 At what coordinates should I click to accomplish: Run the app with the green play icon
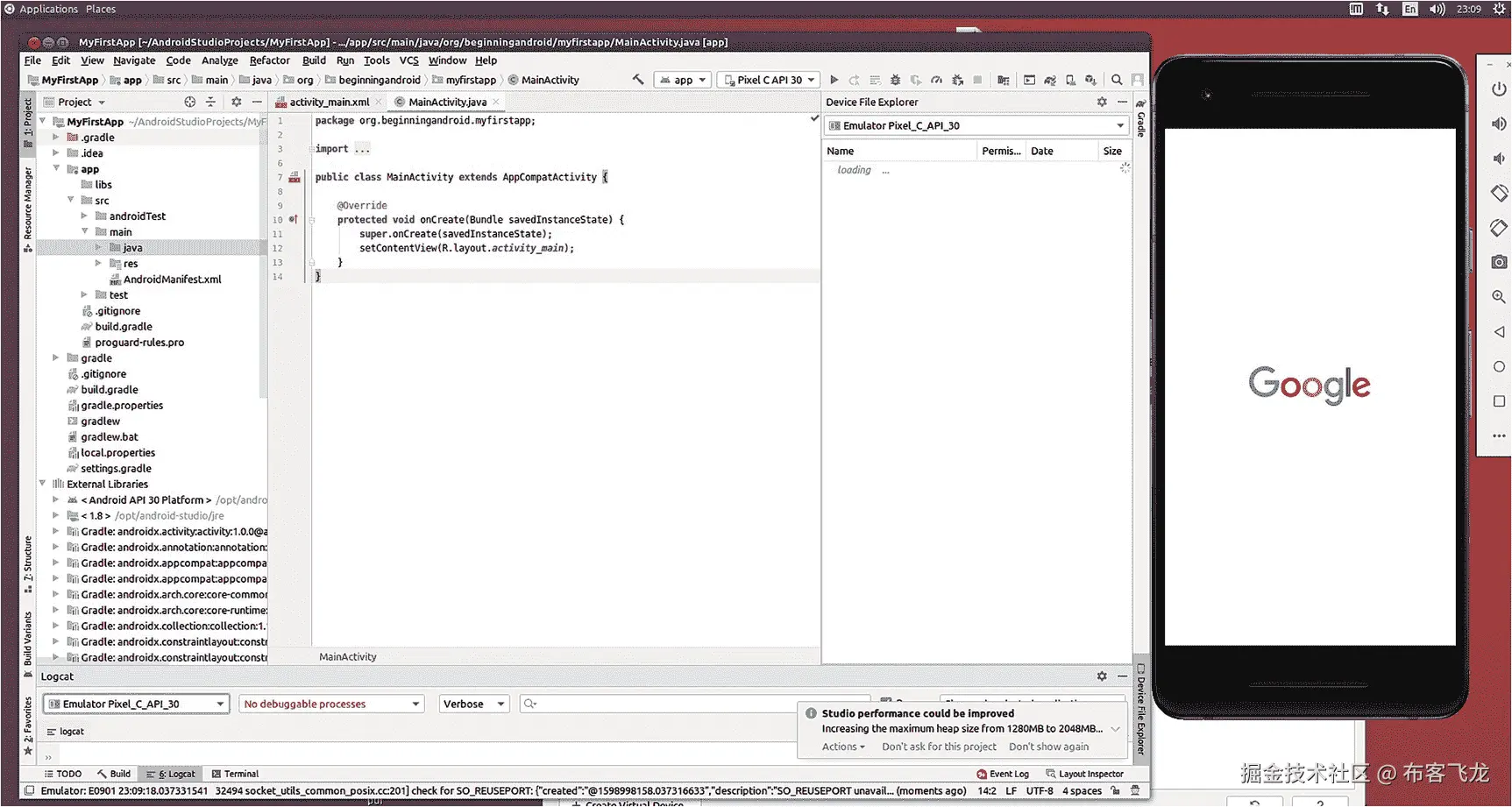point(834,80)
